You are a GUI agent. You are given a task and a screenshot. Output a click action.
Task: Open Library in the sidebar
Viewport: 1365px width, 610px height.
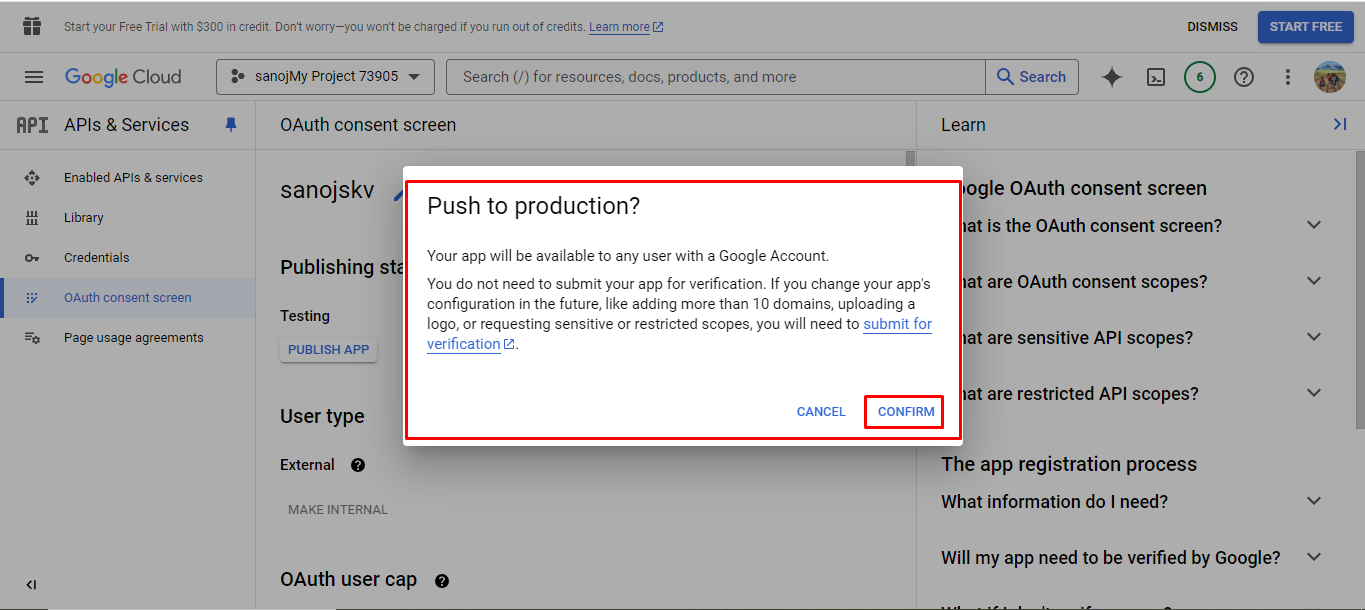coord(127,218)
